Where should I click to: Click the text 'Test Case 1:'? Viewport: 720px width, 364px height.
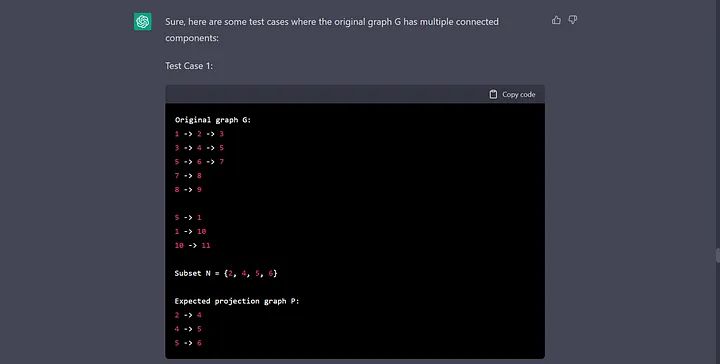[189, 66]
